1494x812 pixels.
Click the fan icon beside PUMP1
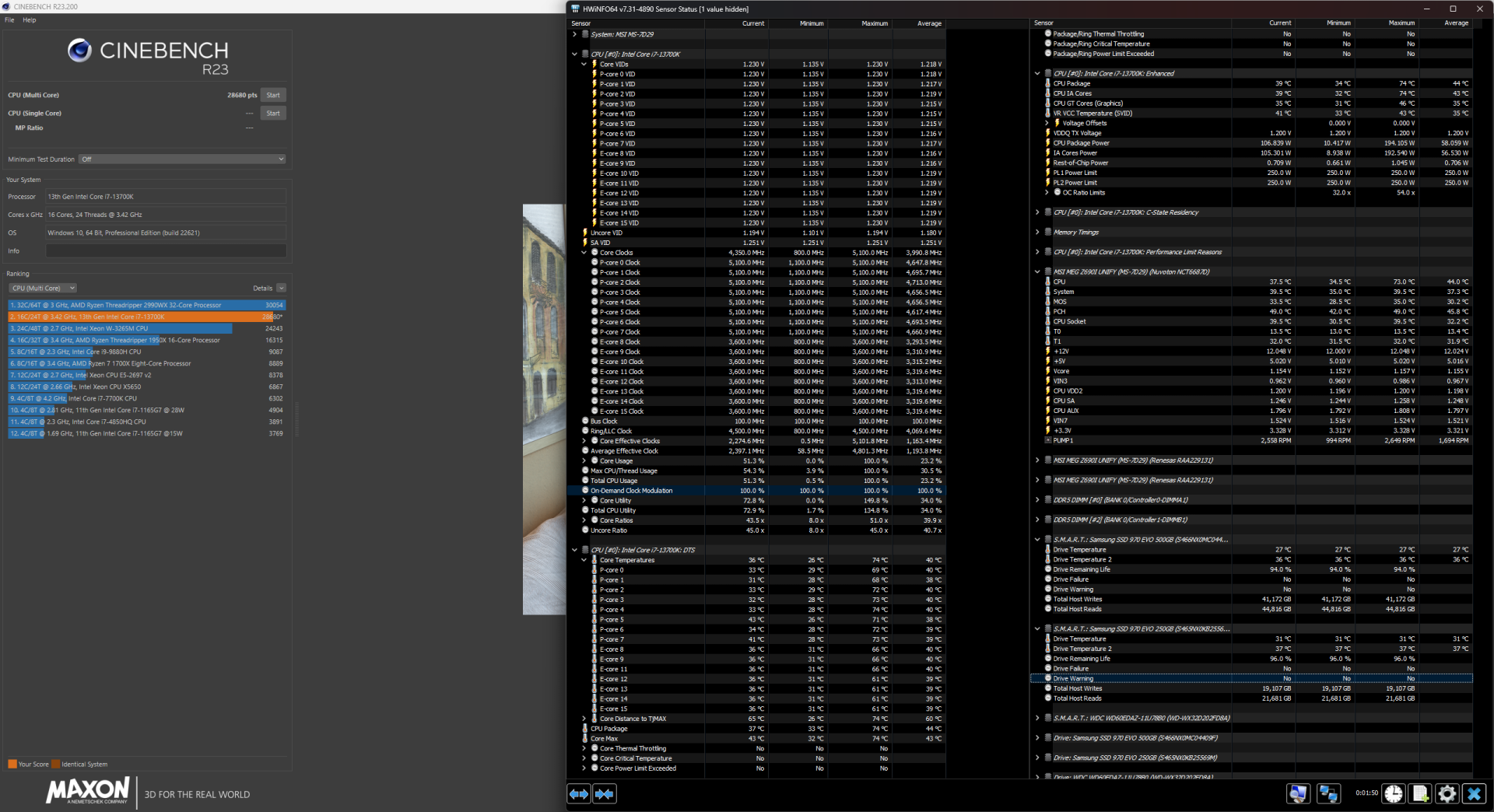[x=1048, y=440]
